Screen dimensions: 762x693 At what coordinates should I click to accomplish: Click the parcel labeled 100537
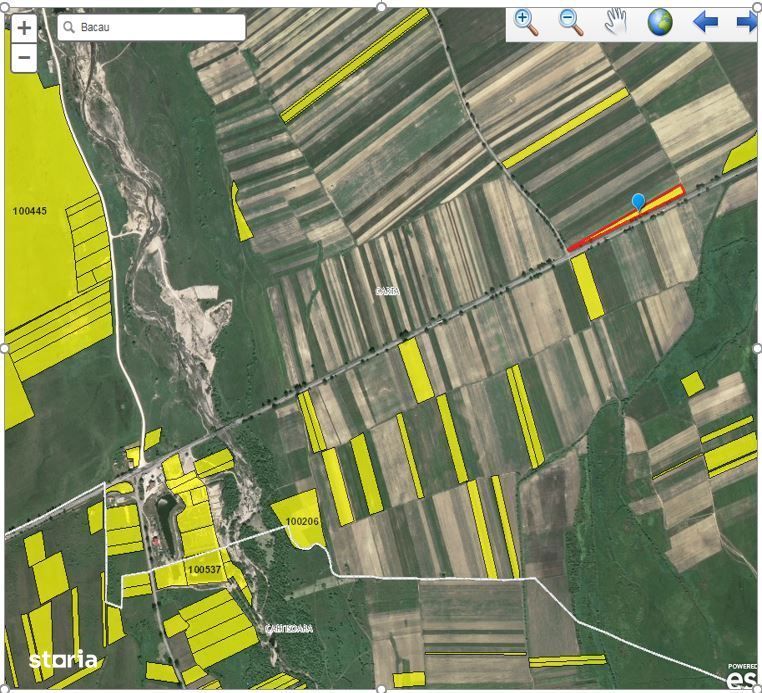click(x=204, y=569)
